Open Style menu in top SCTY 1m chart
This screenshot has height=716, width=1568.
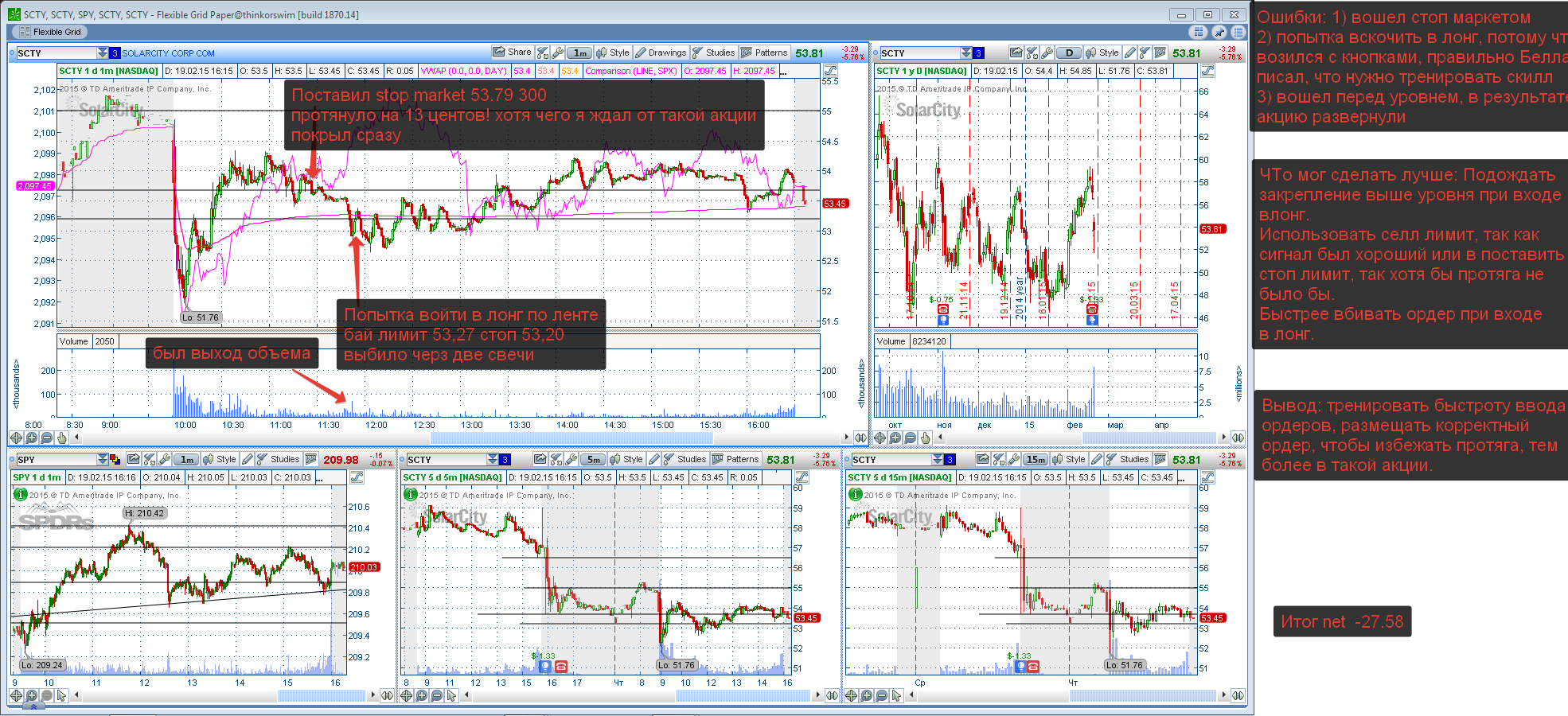click(613, 53)
